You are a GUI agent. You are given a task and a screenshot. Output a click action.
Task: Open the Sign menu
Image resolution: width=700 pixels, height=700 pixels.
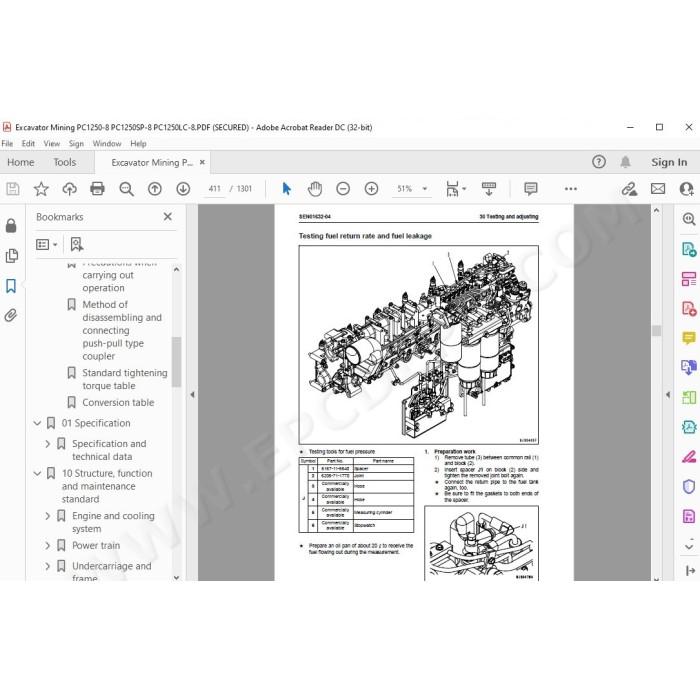click(76, 144)
